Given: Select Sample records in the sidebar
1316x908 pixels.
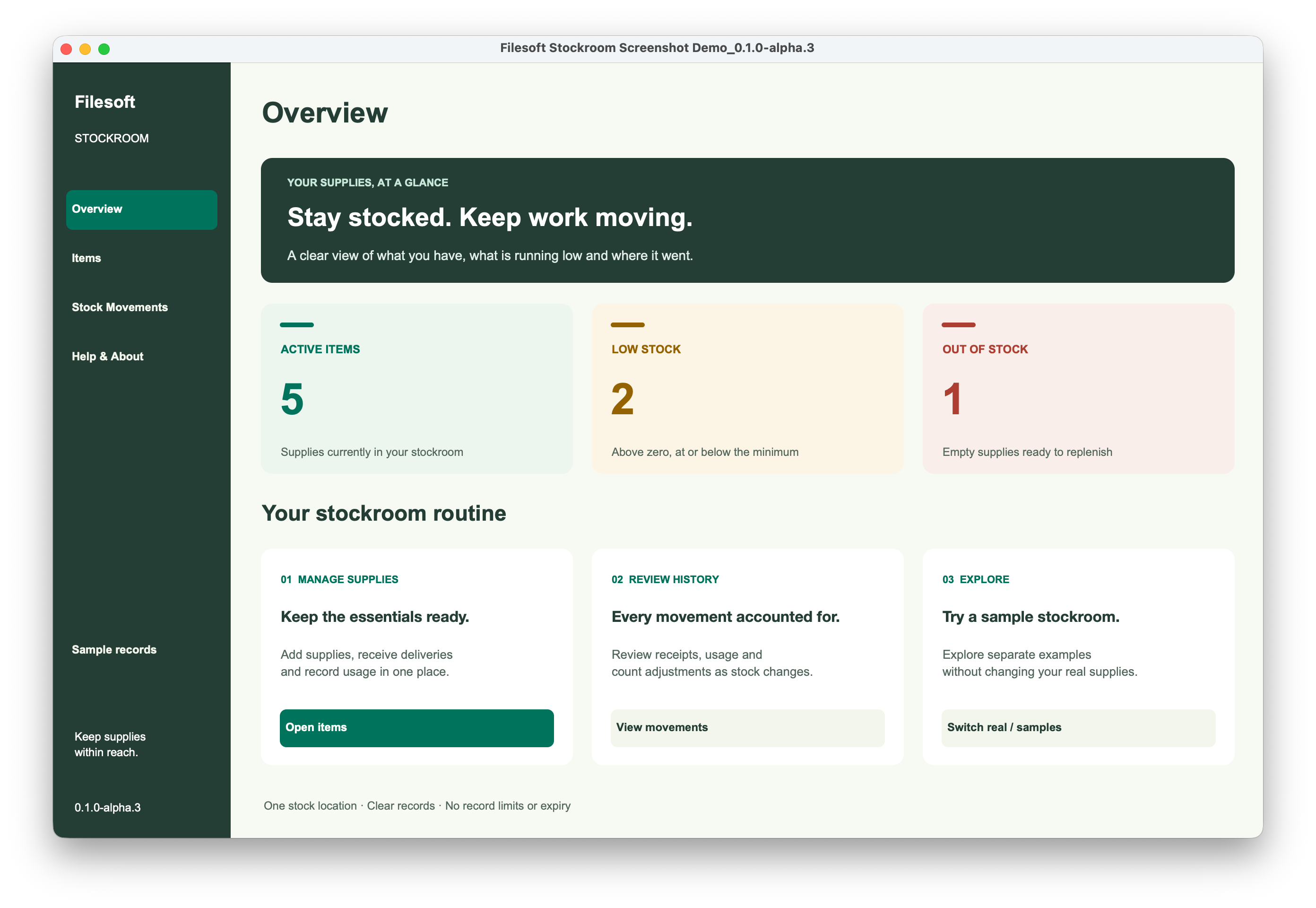Looking at the screenshot, I should point(142,650).
